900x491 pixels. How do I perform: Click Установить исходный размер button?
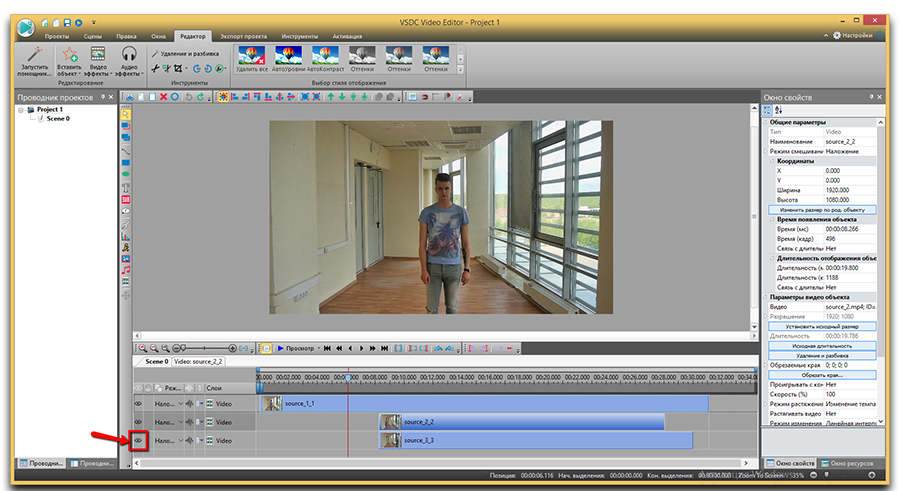(x=822, y=326)
